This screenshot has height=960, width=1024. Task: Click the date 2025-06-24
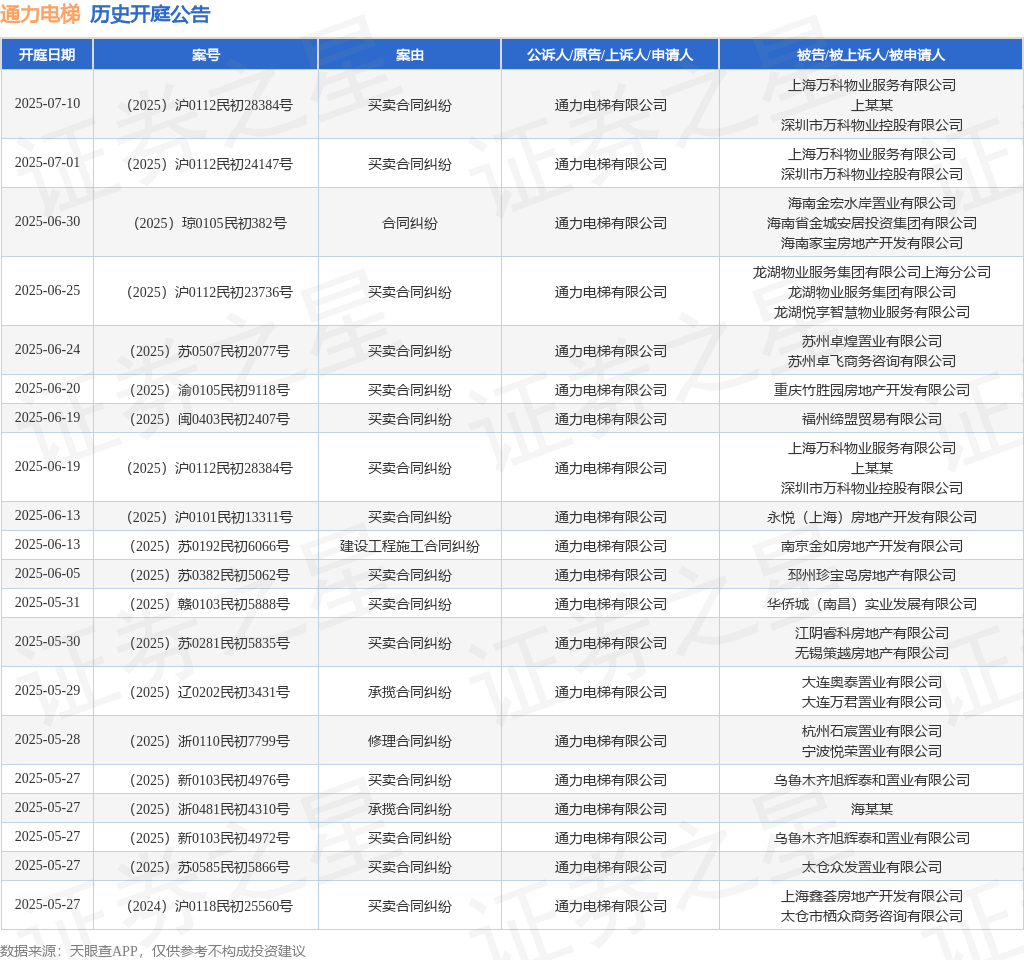pos(47,349)
